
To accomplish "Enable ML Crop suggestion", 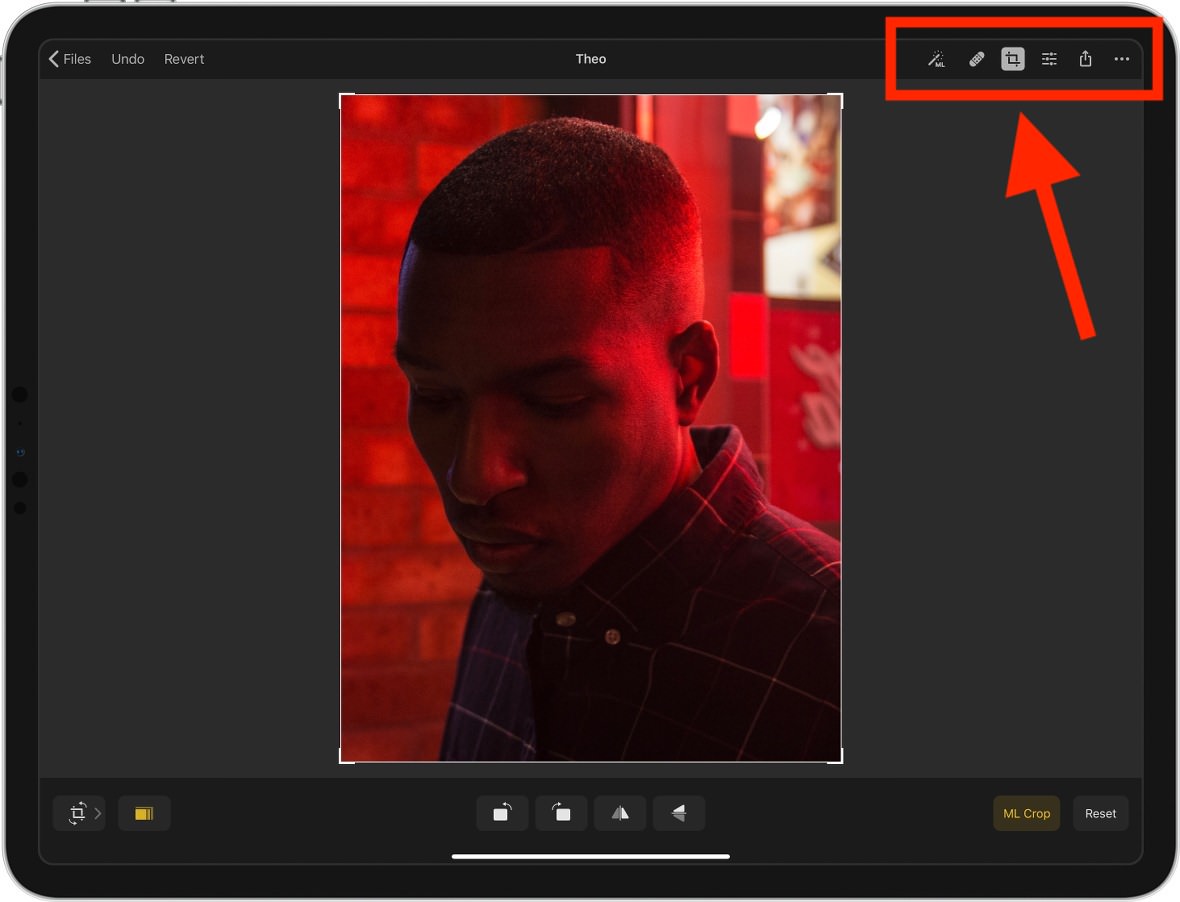I will coord(1026,813).
